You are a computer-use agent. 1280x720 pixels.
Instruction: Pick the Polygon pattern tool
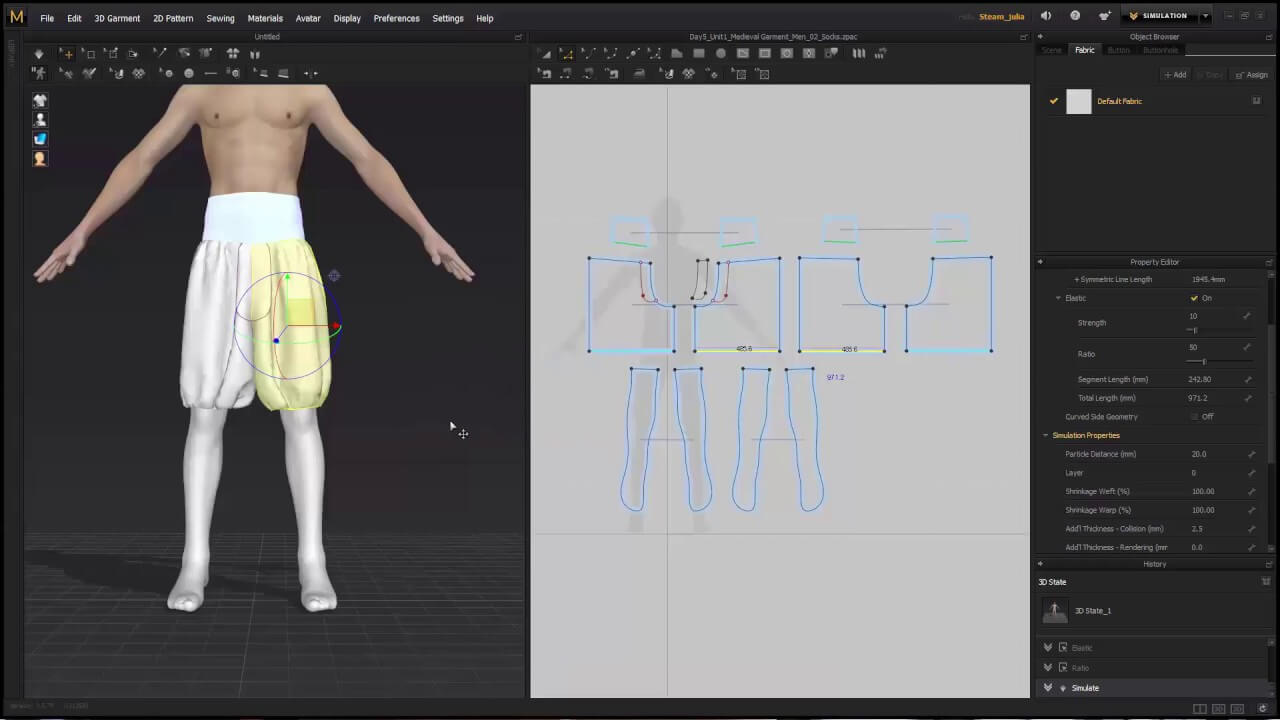pos(677,54)
